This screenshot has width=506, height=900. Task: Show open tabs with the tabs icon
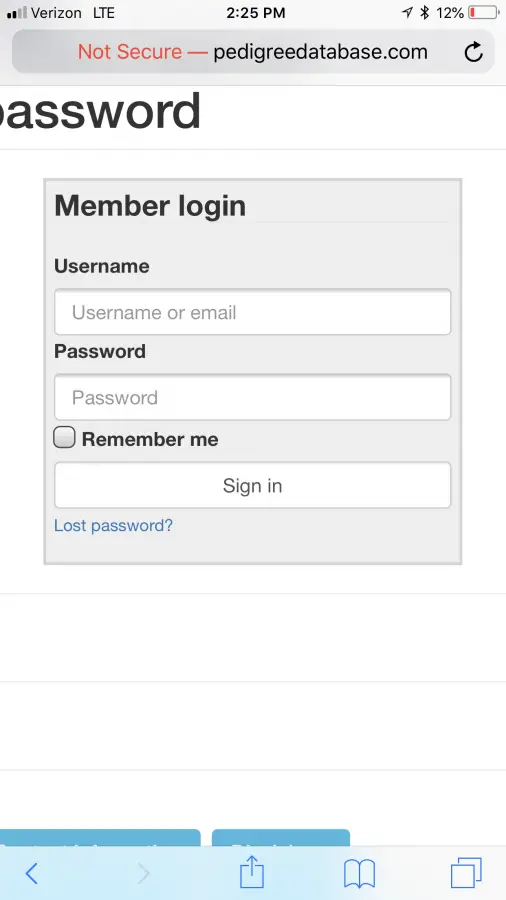(466, 872)
